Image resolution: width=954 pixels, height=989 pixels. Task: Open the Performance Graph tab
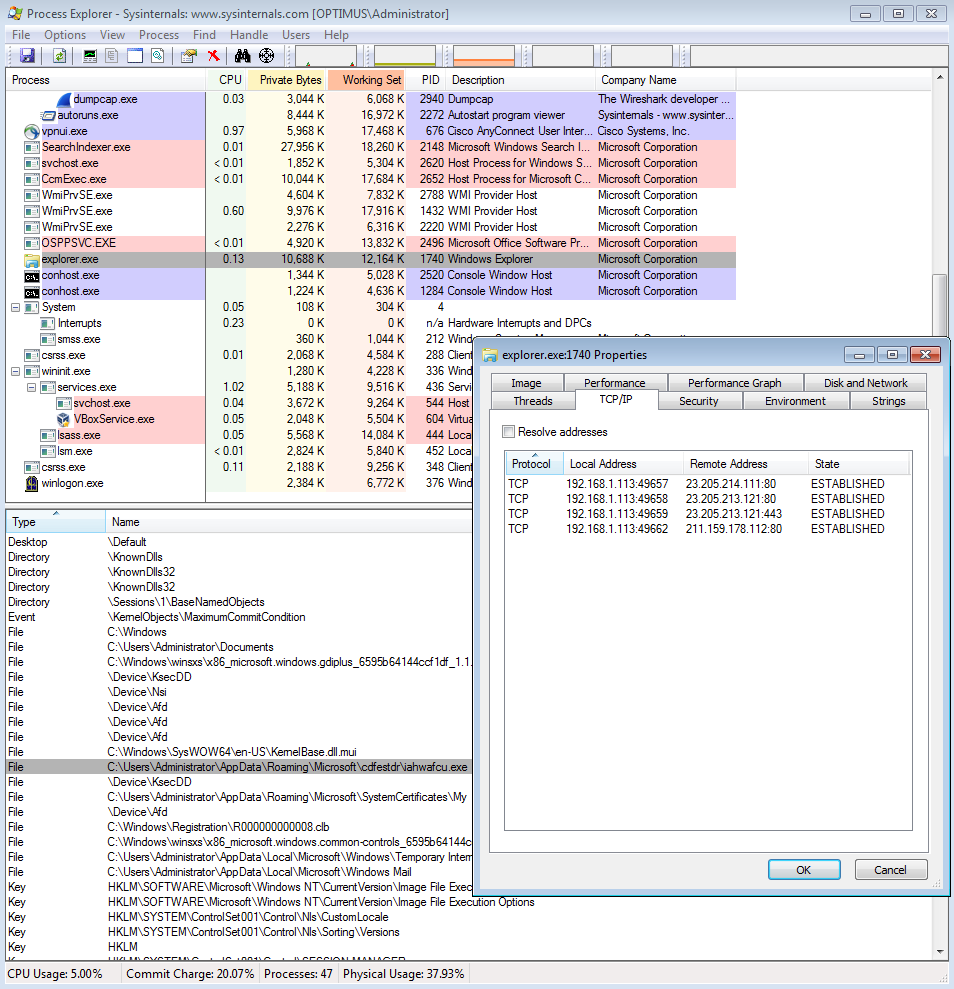(735, 383)
